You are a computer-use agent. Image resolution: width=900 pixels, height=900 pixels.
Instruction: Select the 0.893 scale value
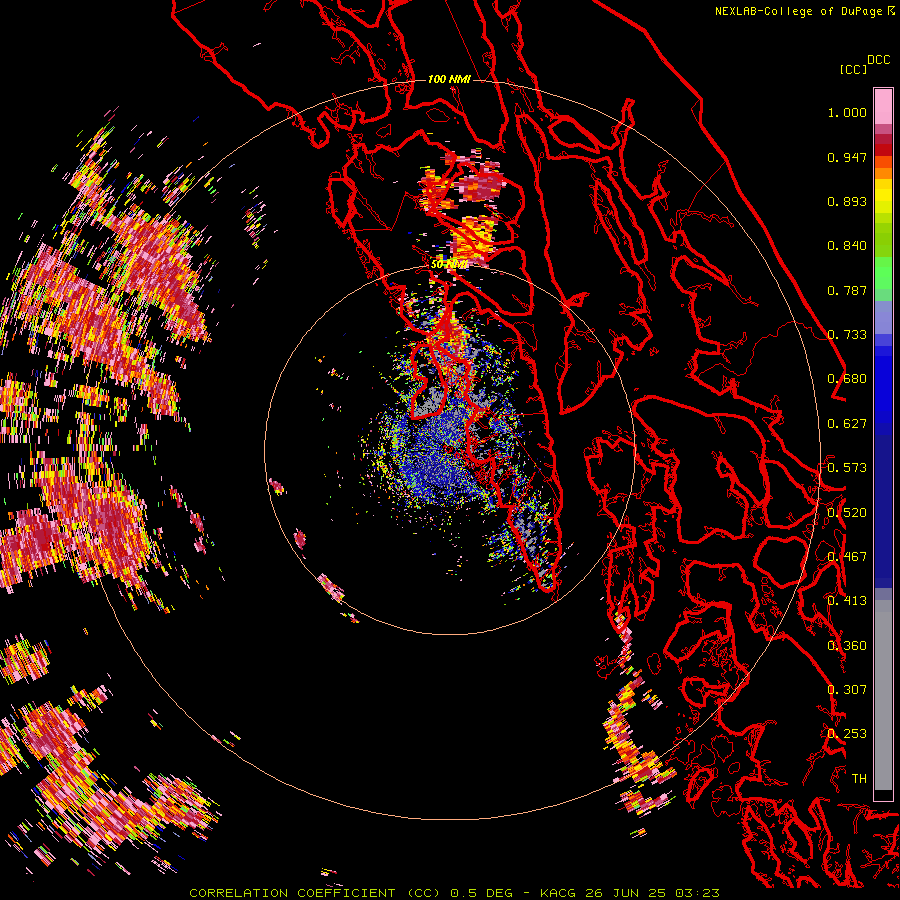[x=847, y=201]
